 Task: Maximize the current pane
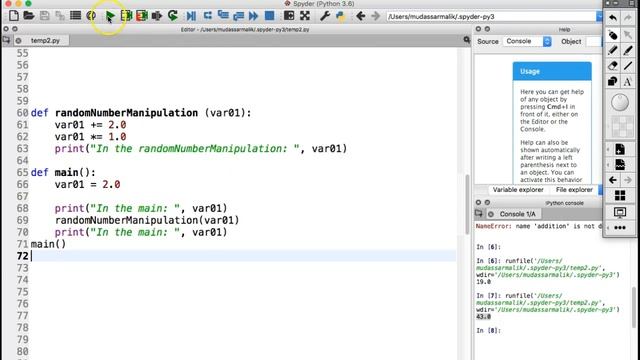[x=289, y=16]
